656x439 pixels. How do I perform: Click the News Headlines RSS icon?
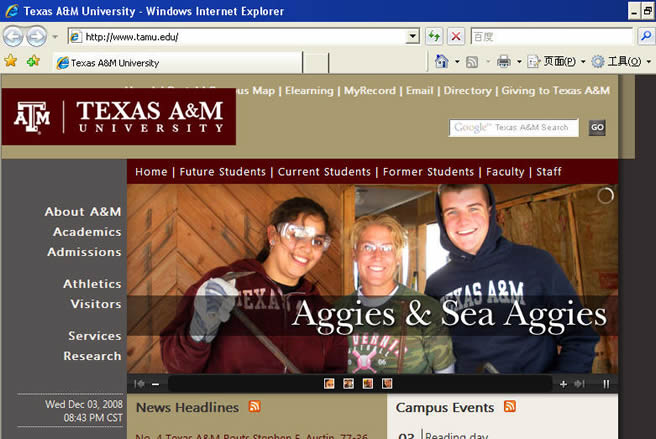254,406
